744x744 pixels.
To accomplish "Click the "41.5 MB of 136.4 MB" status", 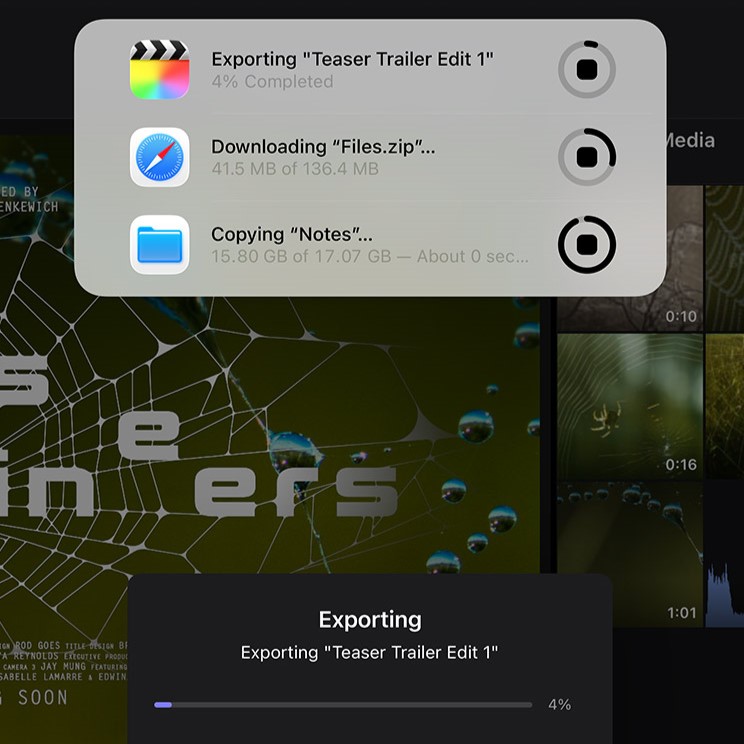I will coord(295,170).
